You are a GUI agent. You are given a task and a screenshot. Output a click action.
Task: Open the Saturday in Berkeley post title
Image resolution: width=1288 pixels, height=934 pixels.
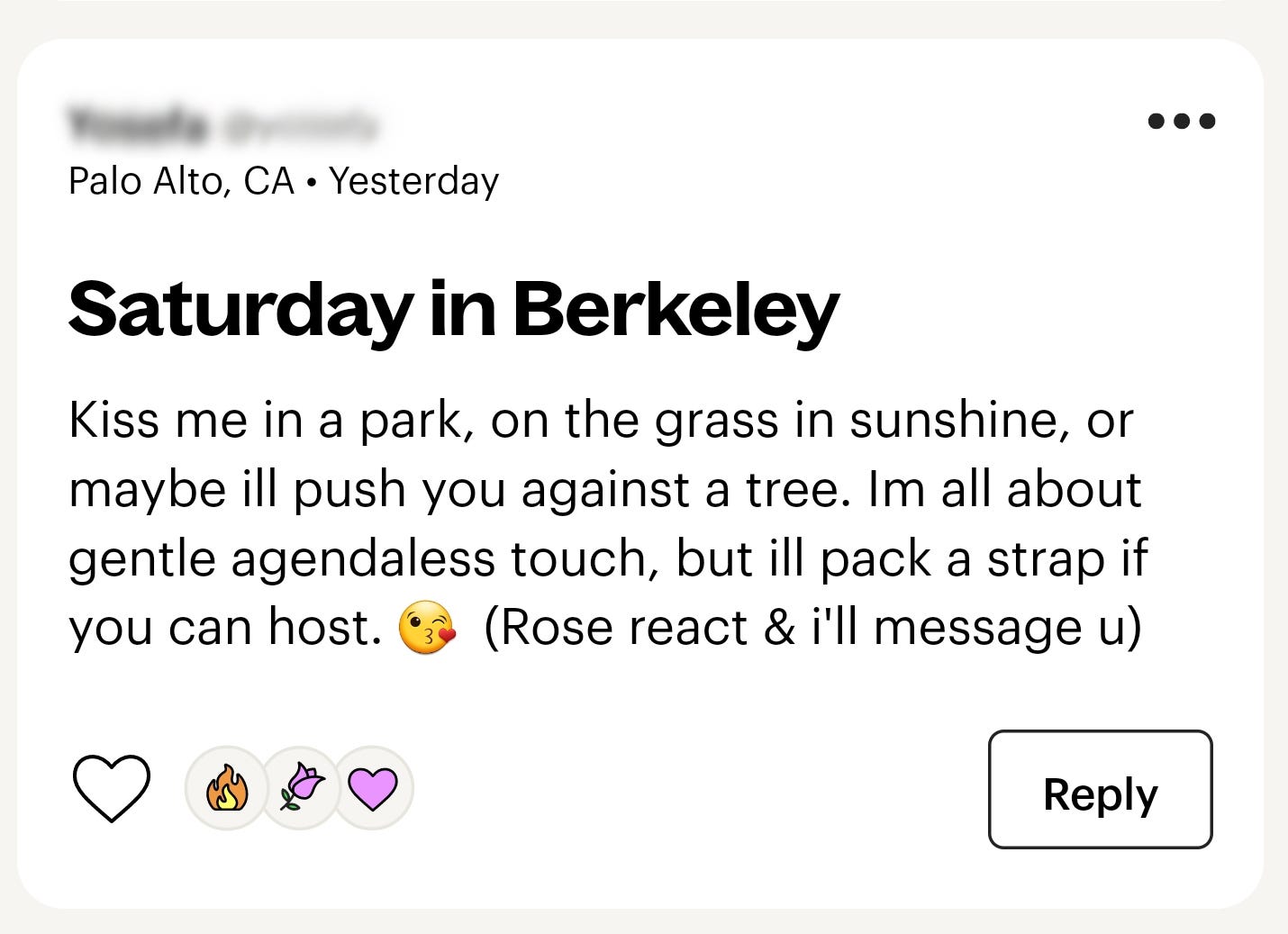point(453,309)
